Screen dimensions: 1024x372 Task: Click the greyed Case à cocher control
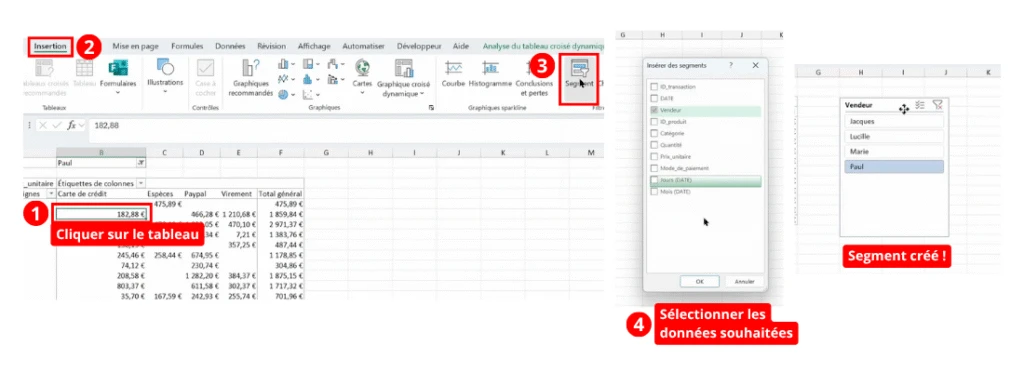[206, 76]
